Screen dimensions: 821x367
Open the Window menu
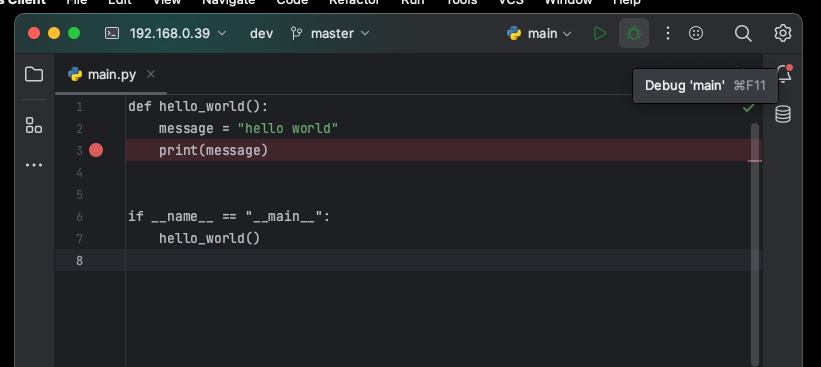(x=568, y=2)
